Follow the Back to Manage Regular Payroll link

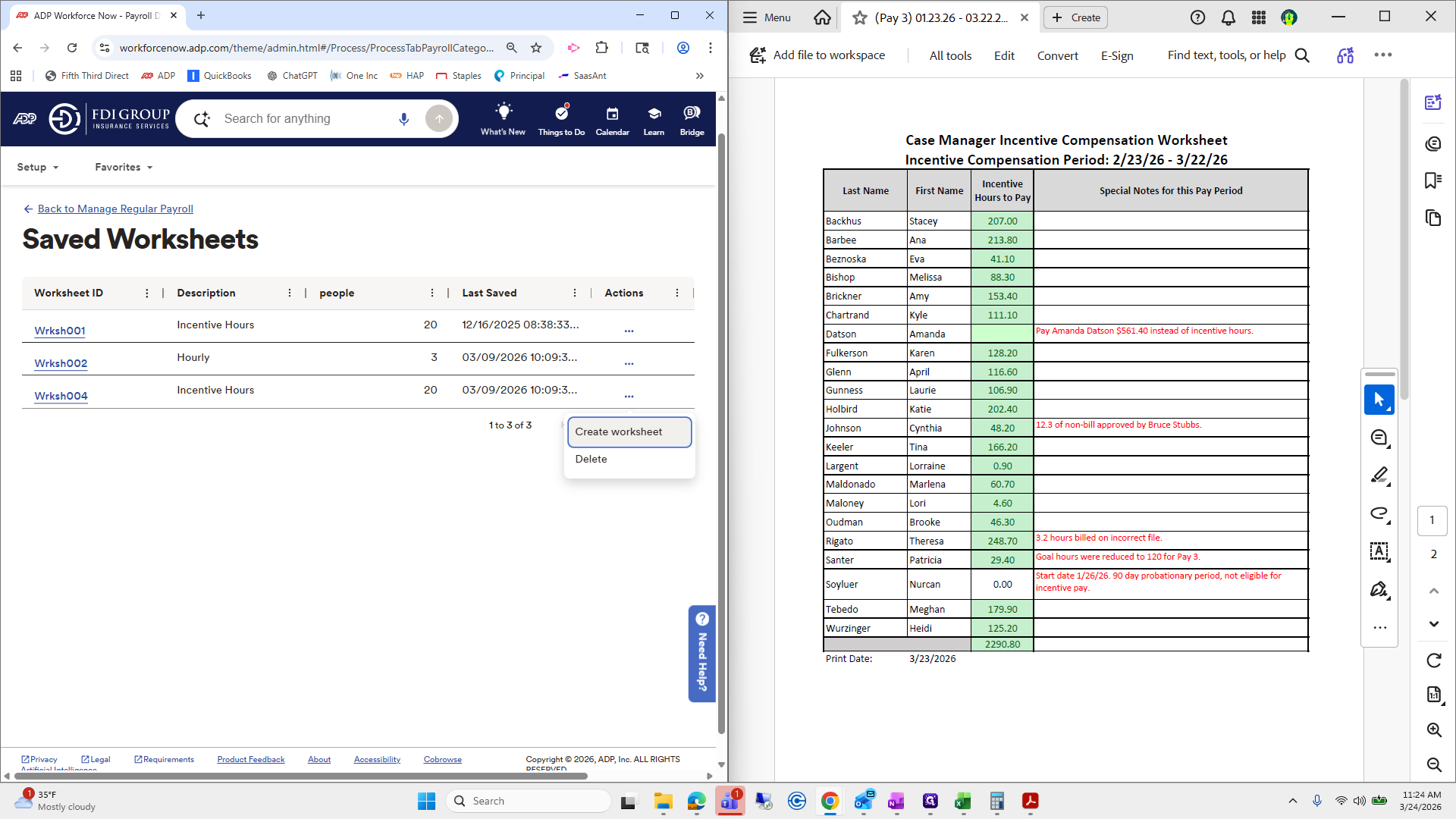pyautogui.click(x=115, y=209)
